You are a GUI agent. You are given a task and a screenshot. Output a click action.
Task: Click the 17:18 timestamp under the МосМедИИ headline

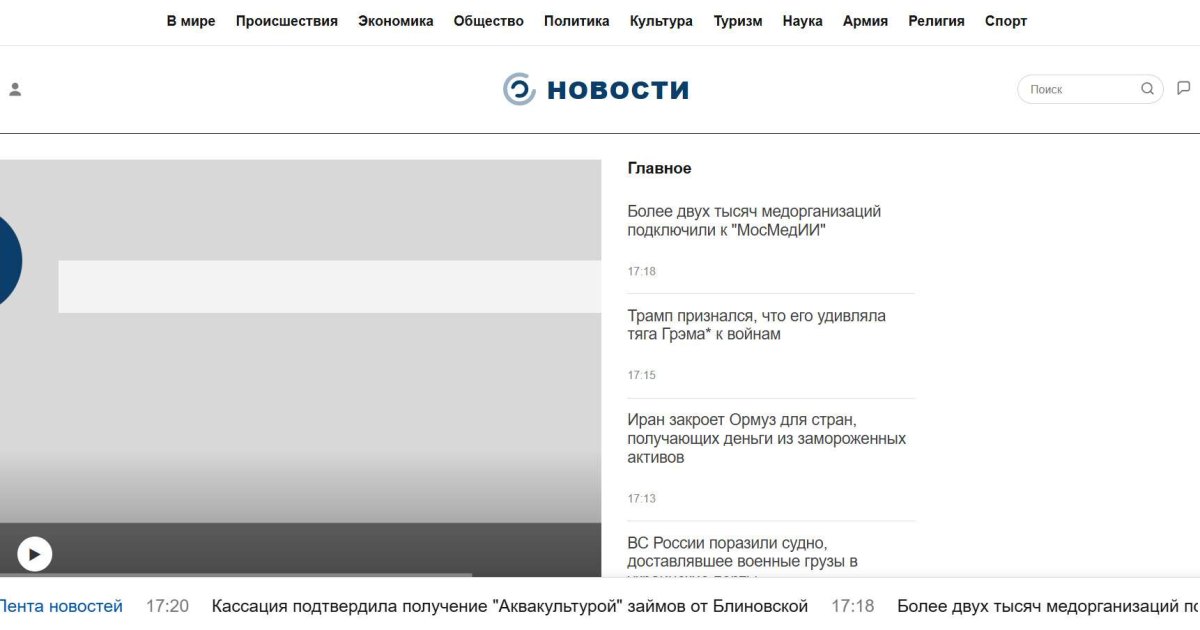pos(642,271)
